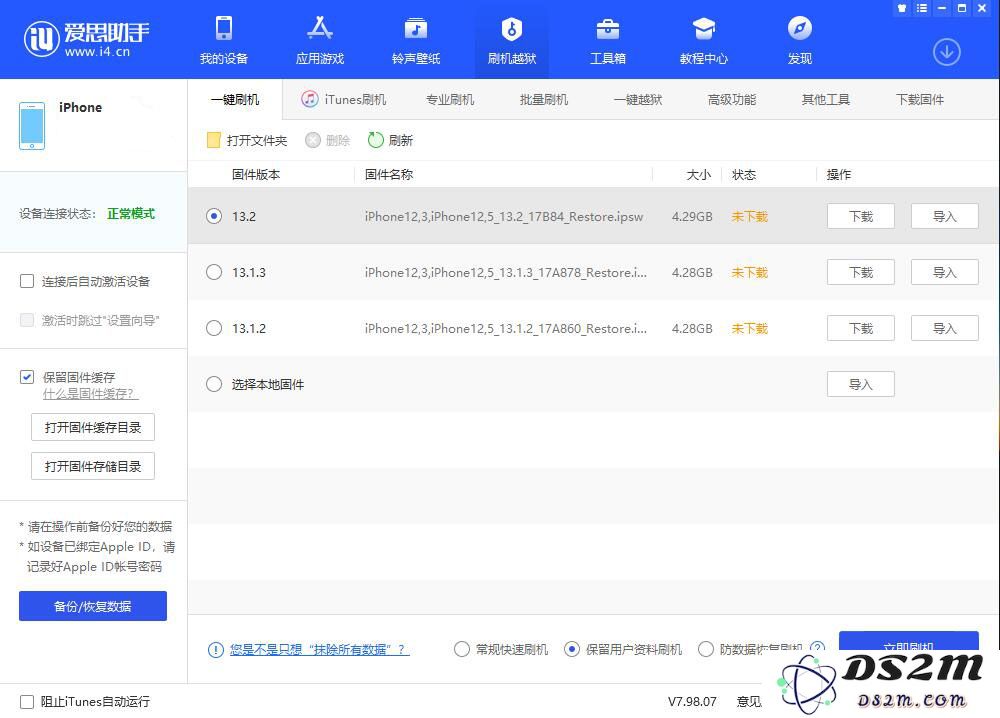Click the shirt skin icon in title bar
The image size is (1000, 718).
tap(902, 8)
